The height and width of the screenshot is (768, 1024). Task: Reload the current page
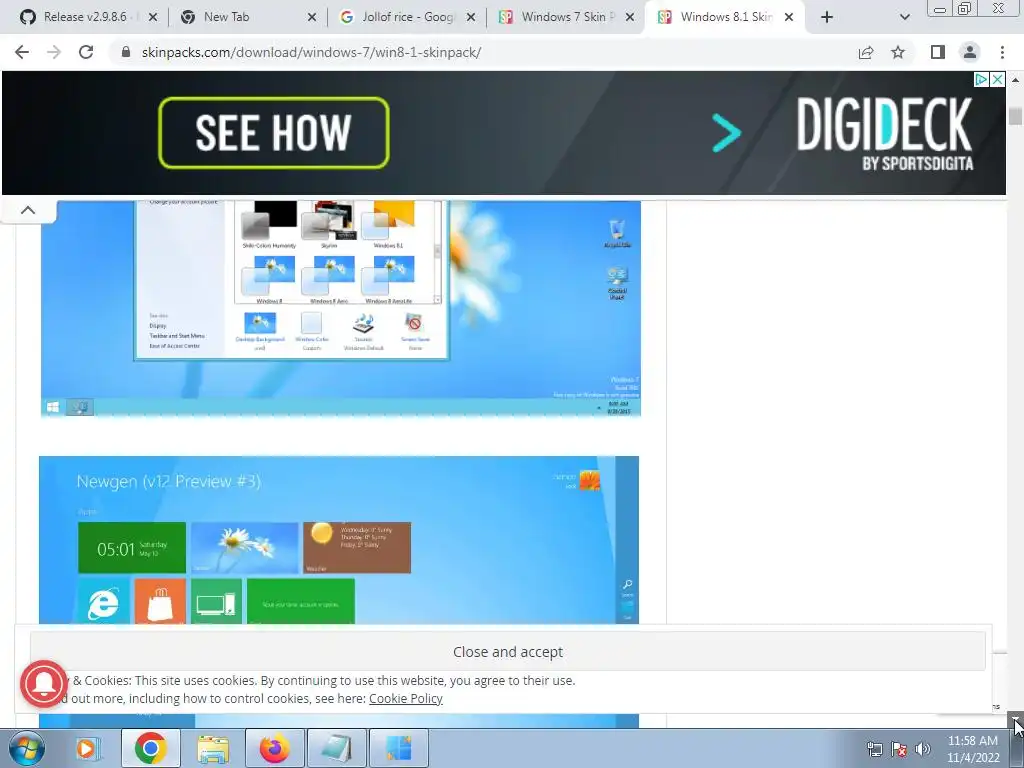[86, 52]
